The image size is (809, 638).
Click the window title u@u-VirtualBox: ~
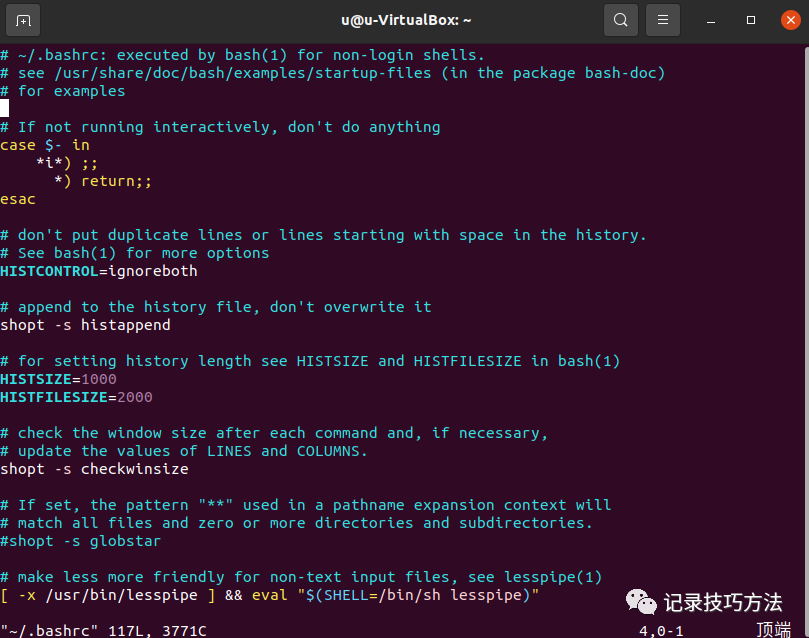click(x=406, y=20)
